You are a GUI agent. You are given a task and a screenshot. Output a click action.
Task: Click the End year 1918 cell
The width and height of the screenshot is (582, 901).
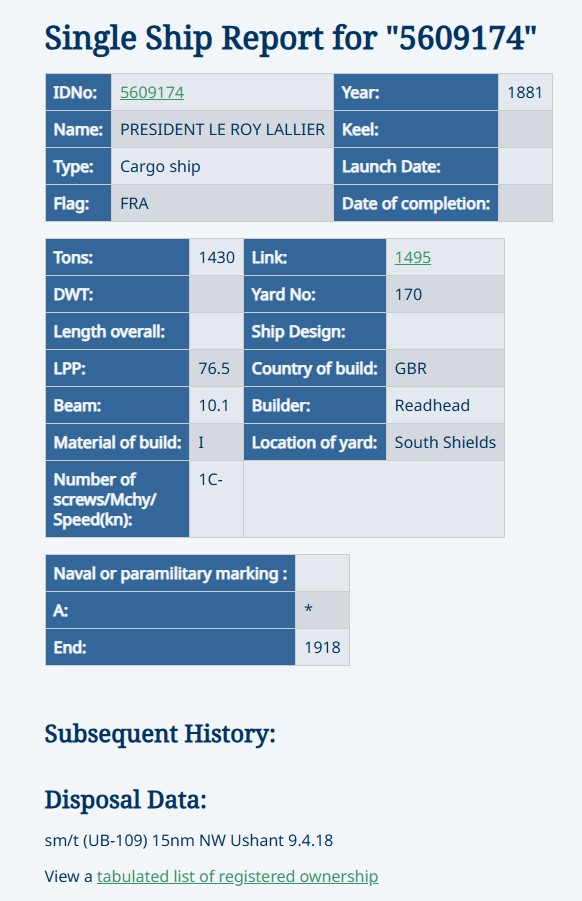click(322, 647)
